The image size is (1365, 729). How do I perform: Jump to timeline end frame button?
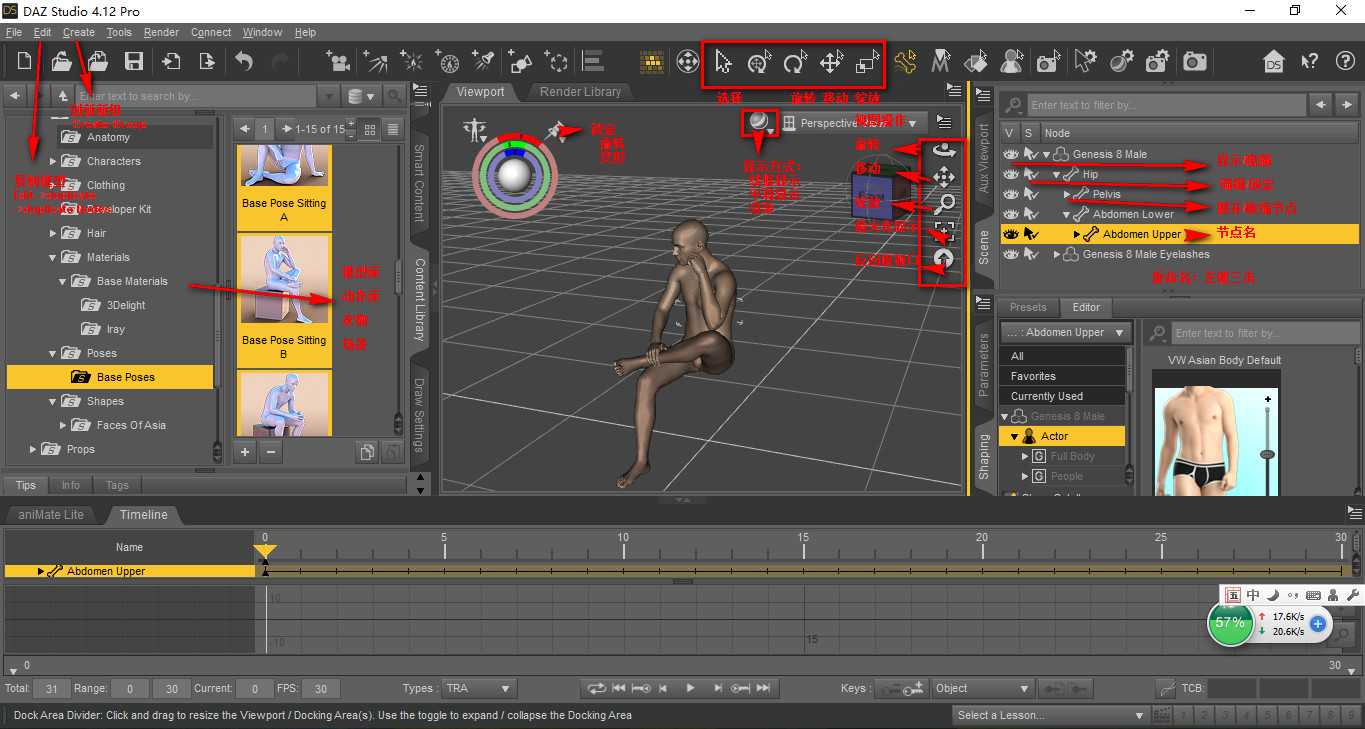pos(763,688)
